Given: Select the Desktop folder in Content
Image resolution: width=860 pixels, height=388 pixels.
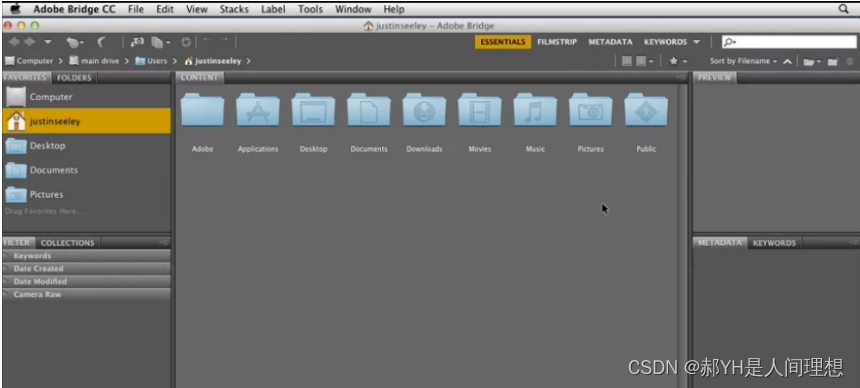Looking at the screenshot, I should [313, 110].
